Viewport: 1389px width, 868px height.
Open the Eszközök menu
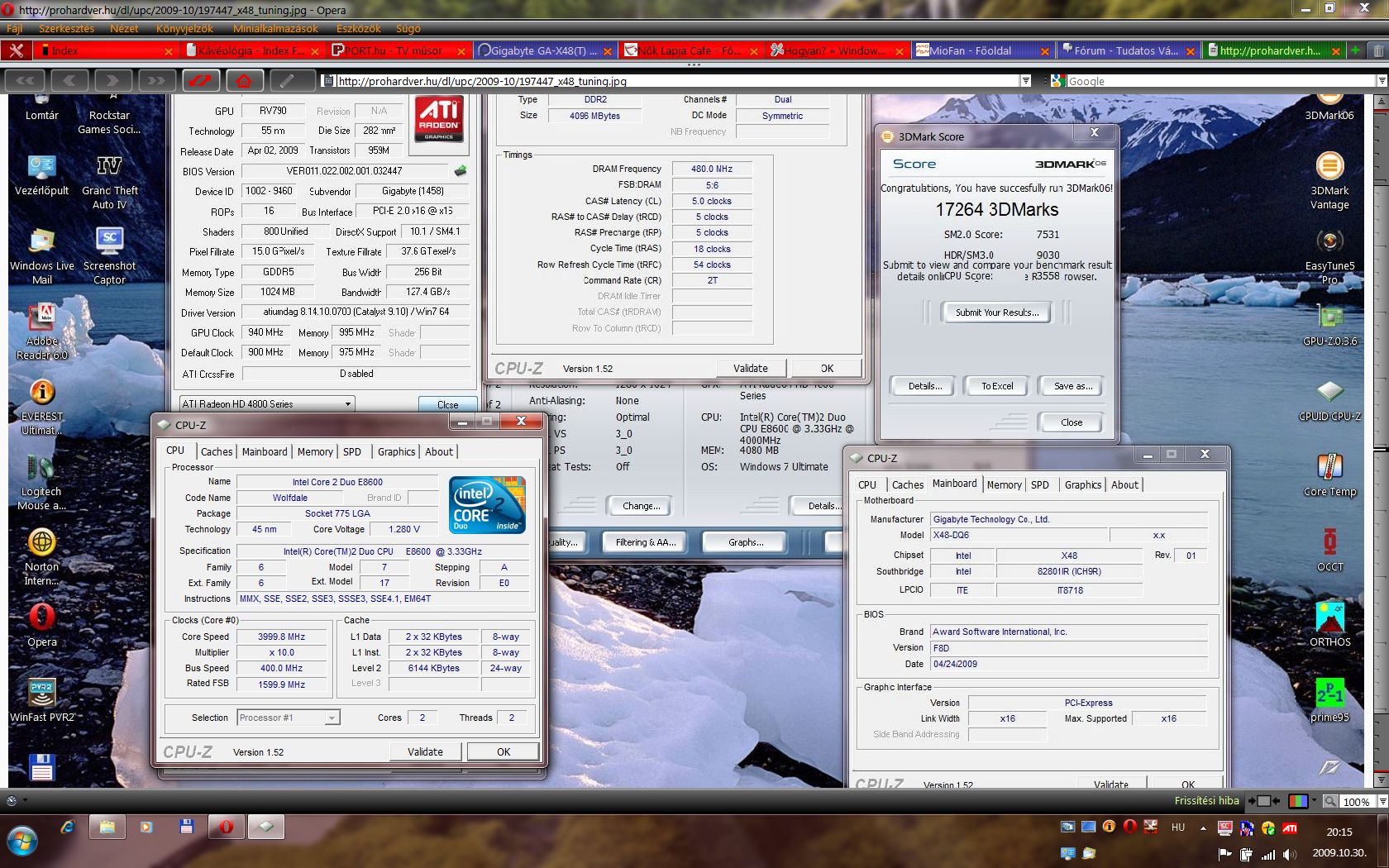point(359,28)
